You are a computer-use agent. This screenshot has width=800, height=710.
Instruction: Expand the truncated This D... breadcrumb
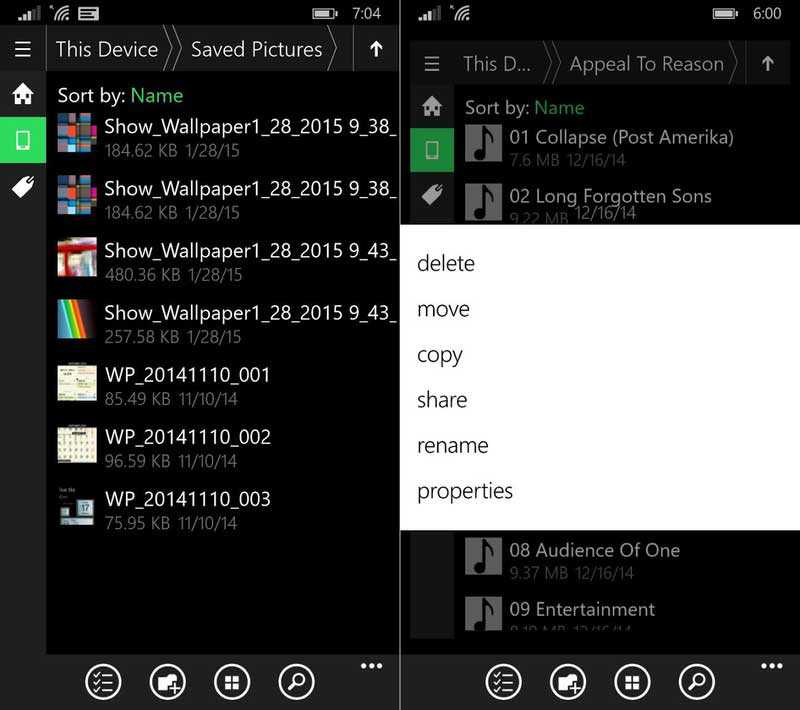click(x=498, y=64)
